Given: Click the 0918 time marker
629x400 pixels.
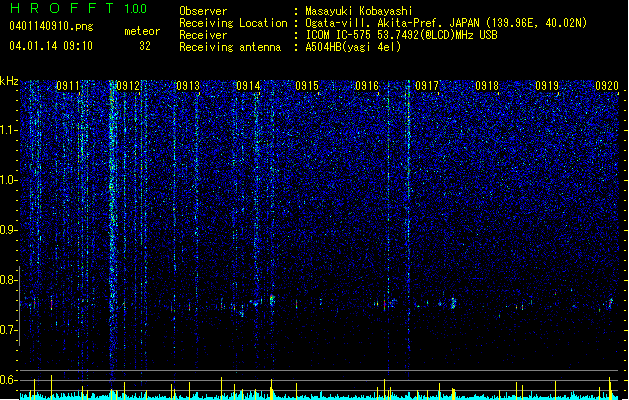Looking at the screenshot, I should [487, 86].
